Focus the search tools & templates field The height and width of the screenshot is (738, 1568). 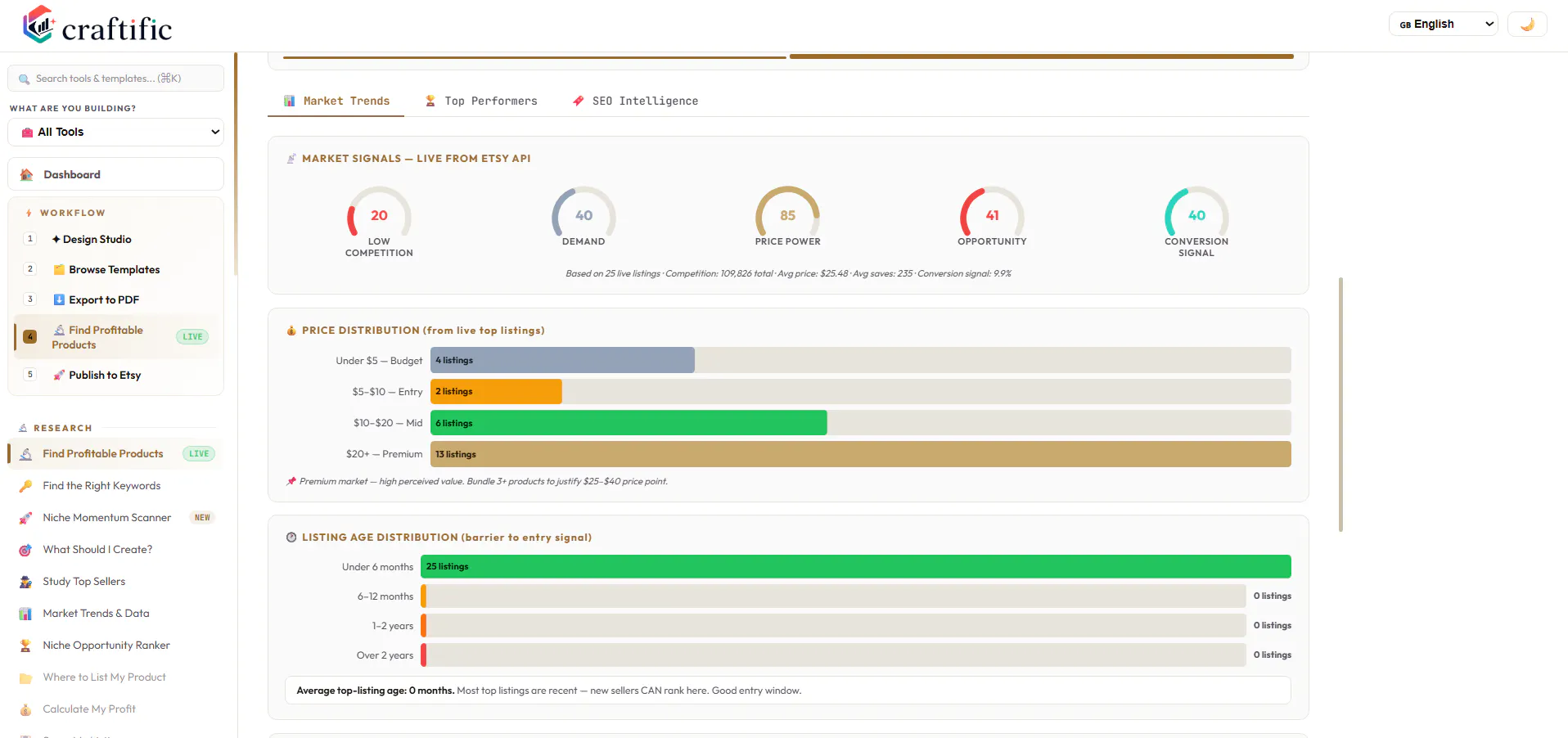115,79
